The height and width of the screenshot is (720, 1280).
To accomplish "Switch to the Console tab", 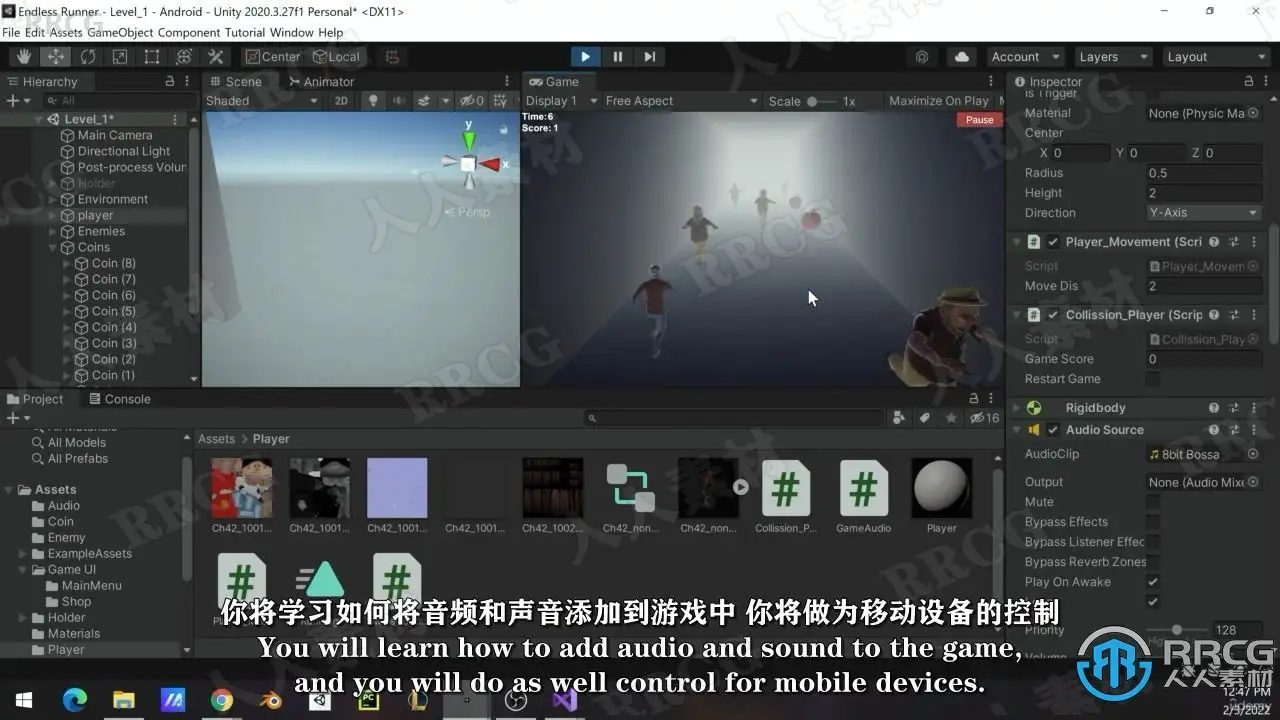I will coord(120,399).
